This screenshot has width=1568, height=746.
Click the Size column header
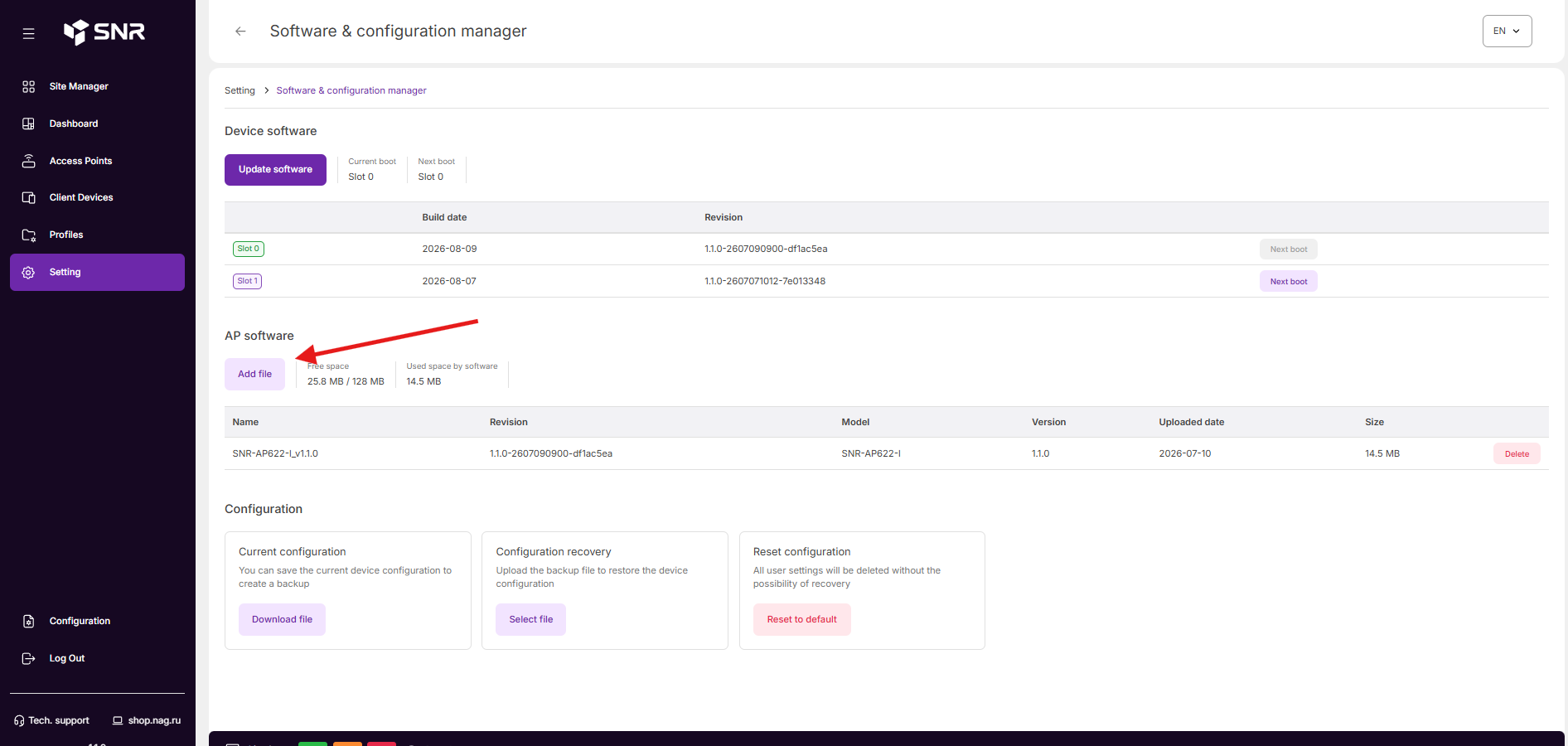pyautogui.click(x=1374, y=422)
